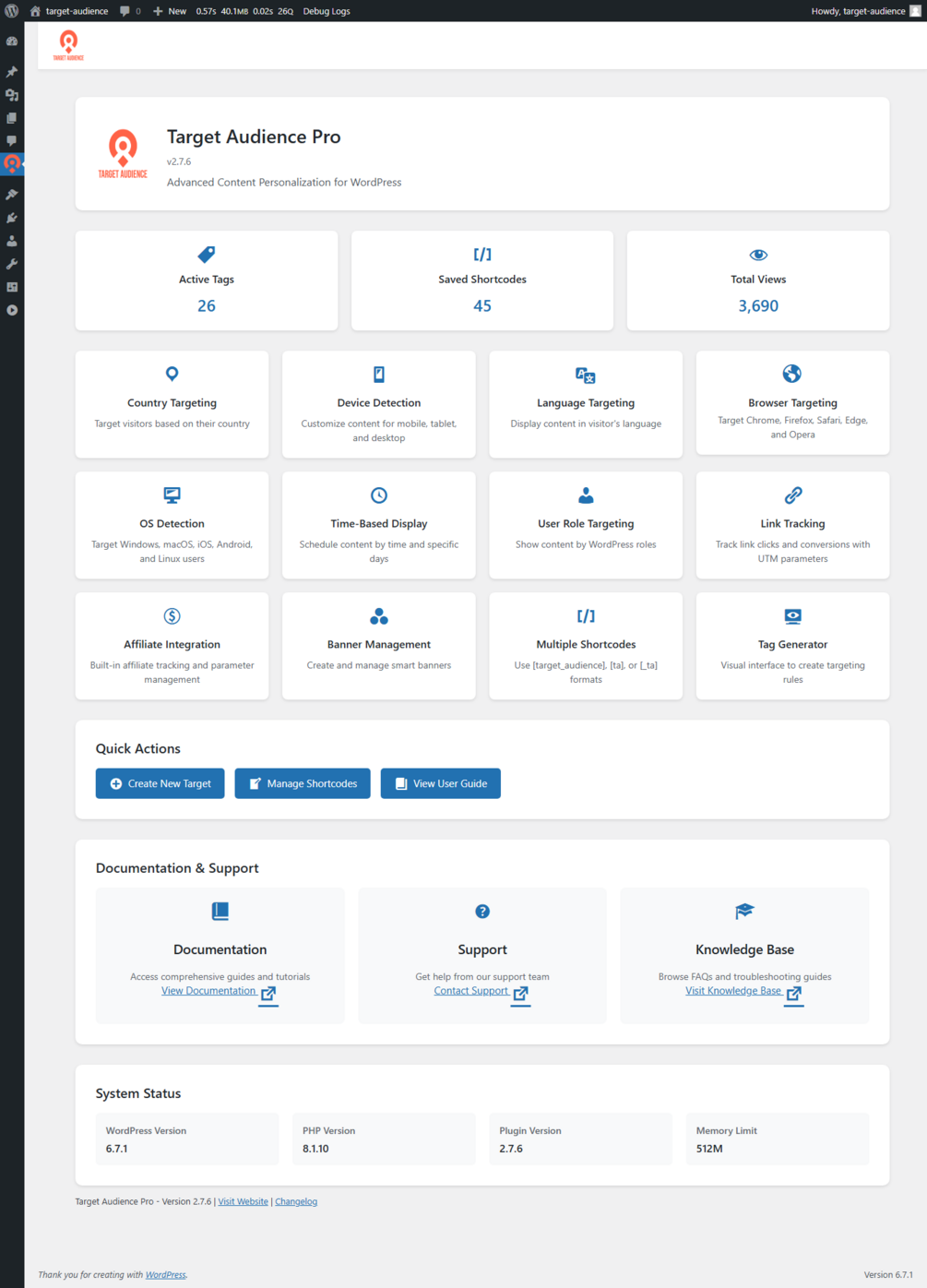Screen dimensions: 927x1288
Task: Click the Language Targeting translate icon
Action: [586, 375]
